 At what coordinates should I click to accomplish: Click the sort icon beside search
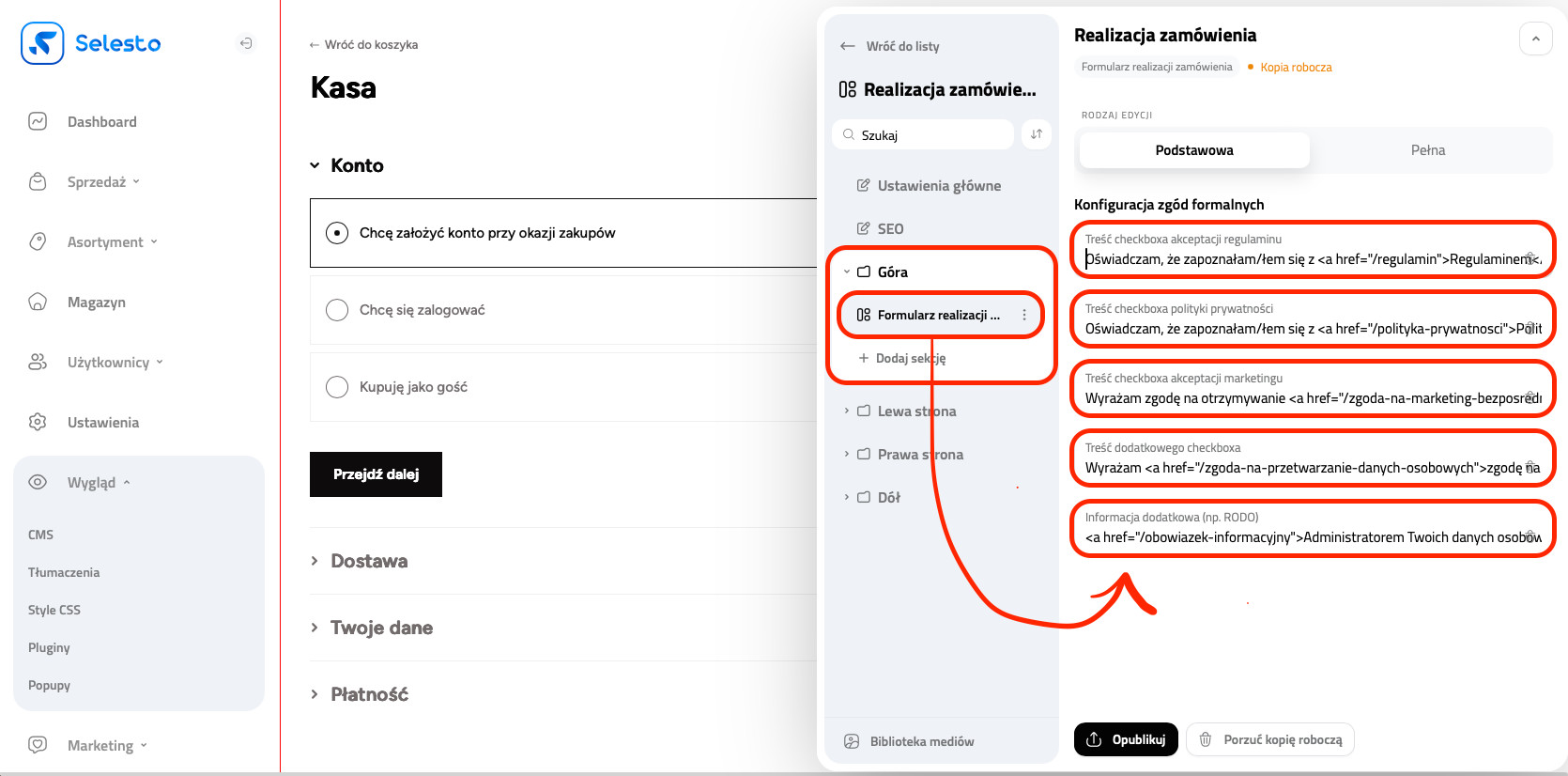coord(1037,134)
